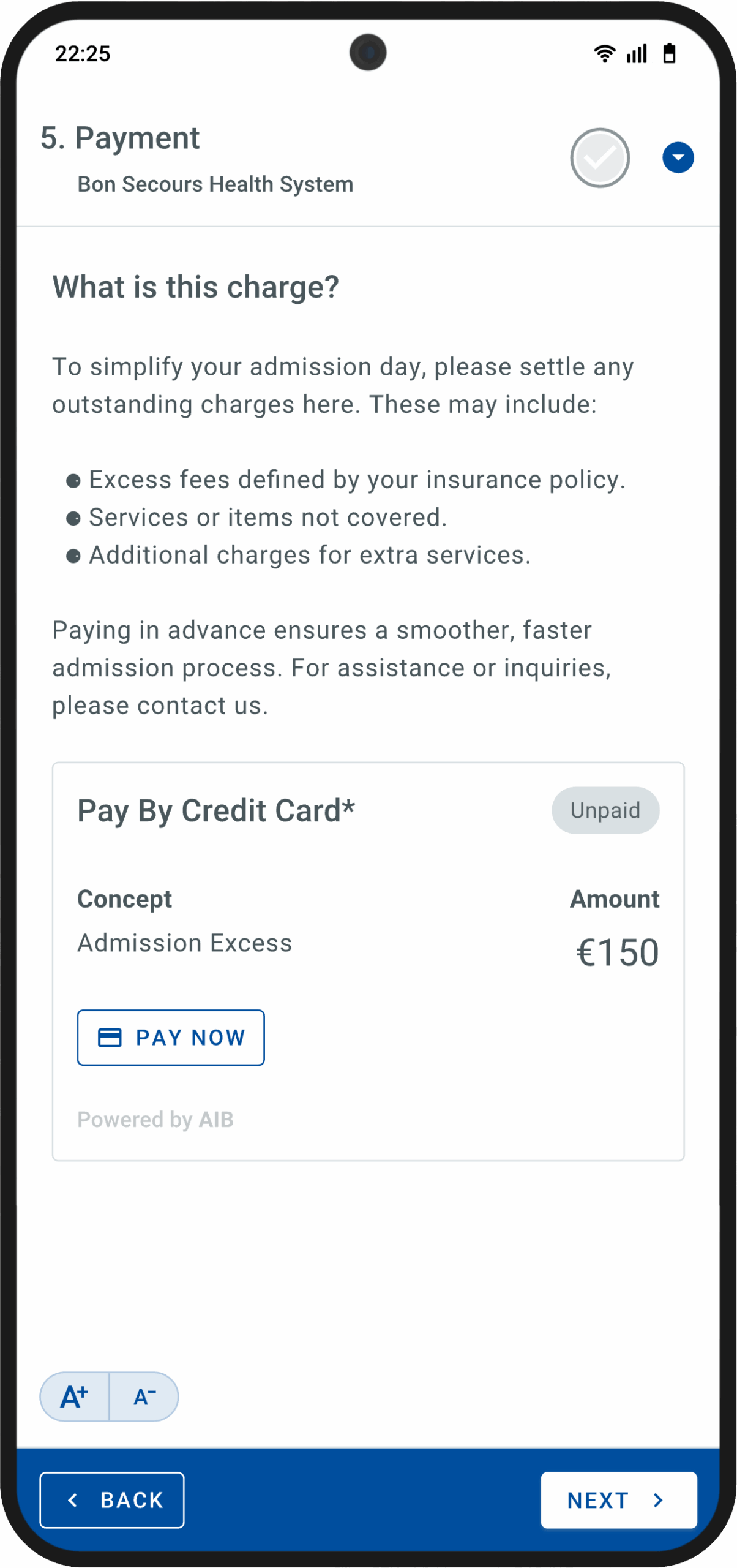Tap the Wi-Fi status icon

[604, 54]
